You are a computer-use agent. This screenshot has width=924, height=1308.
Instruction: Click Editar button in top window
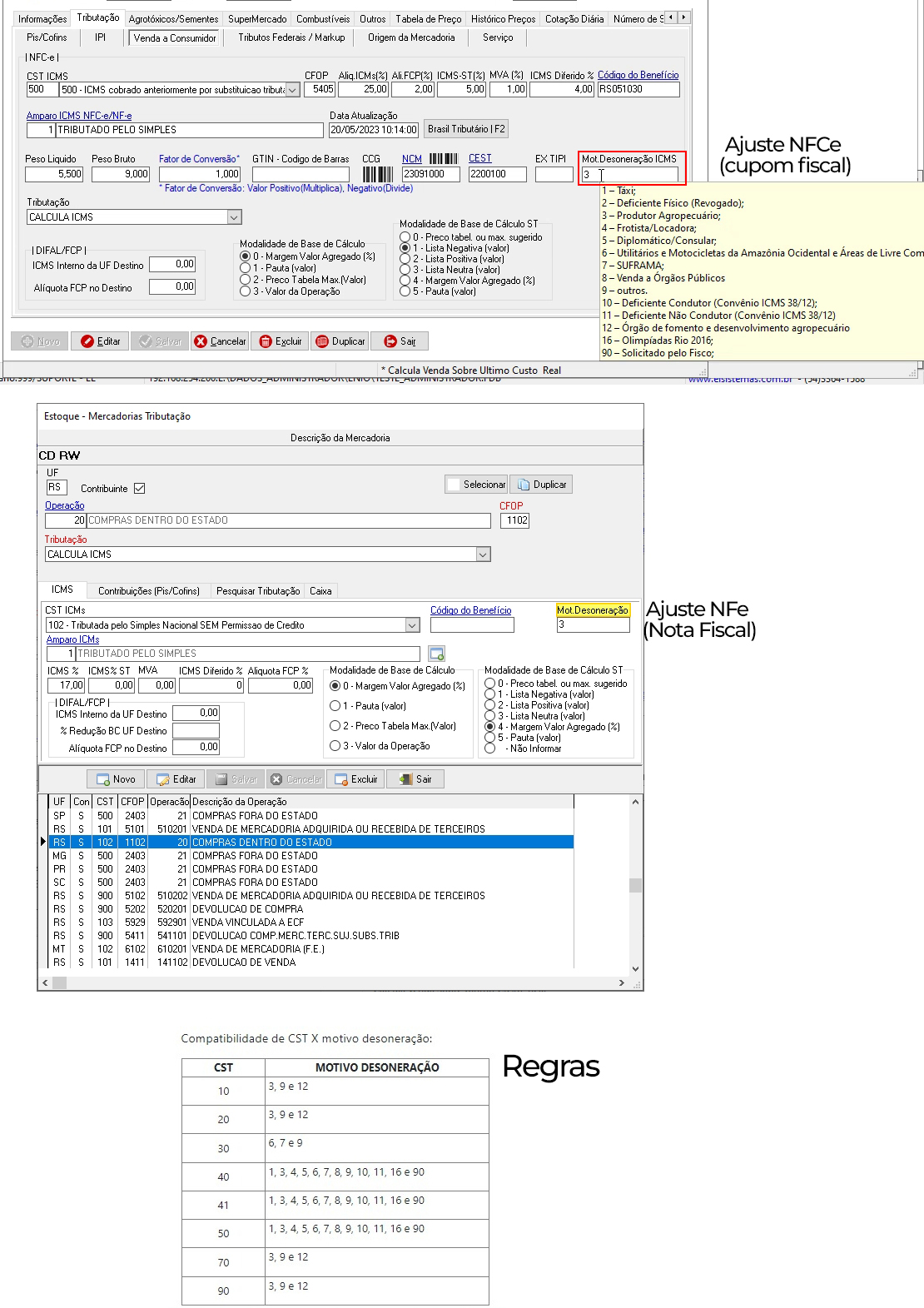tap(101, 341)
